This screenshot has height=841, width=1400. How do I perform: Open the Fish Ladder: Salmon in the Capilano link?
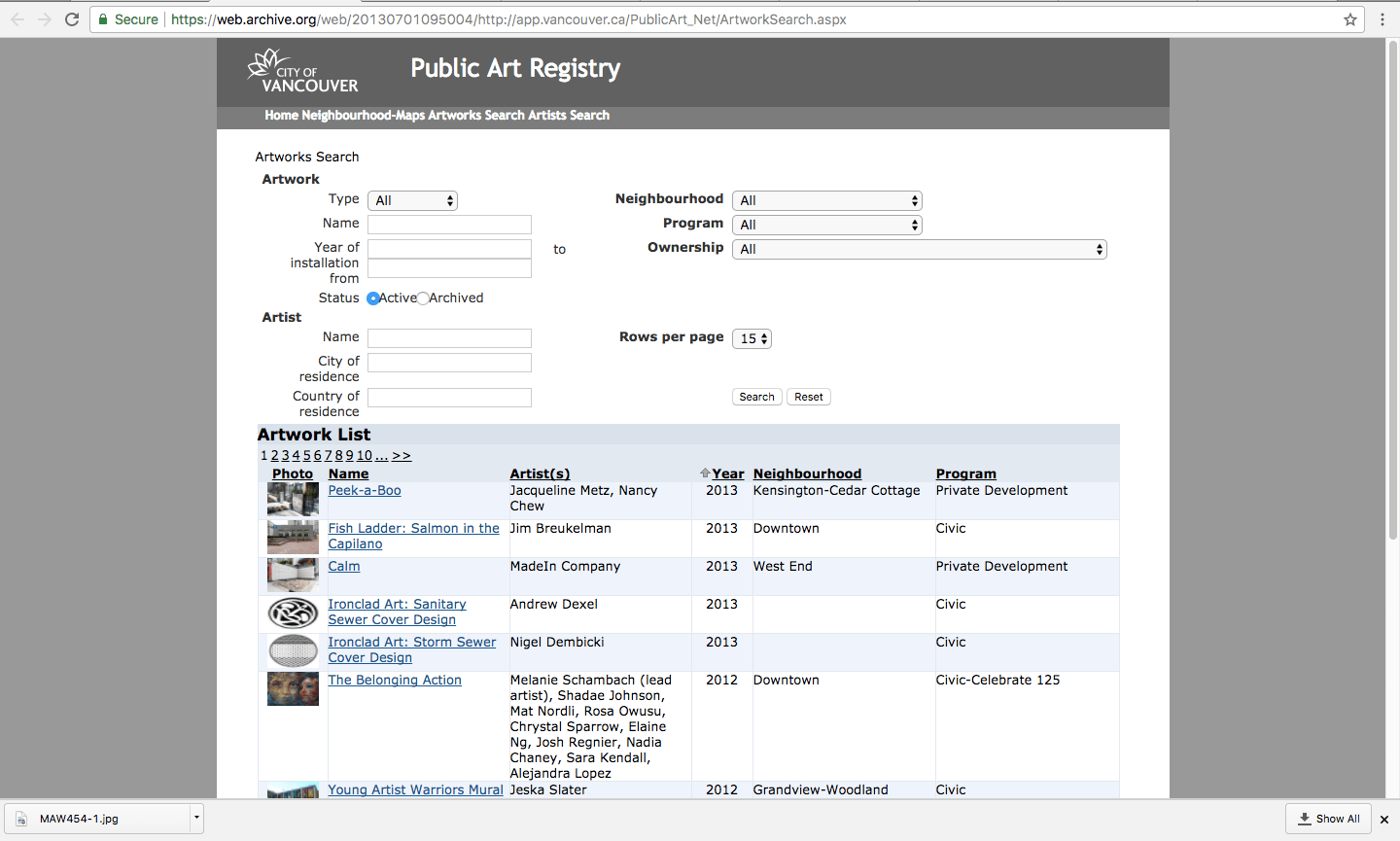point(413,528)
